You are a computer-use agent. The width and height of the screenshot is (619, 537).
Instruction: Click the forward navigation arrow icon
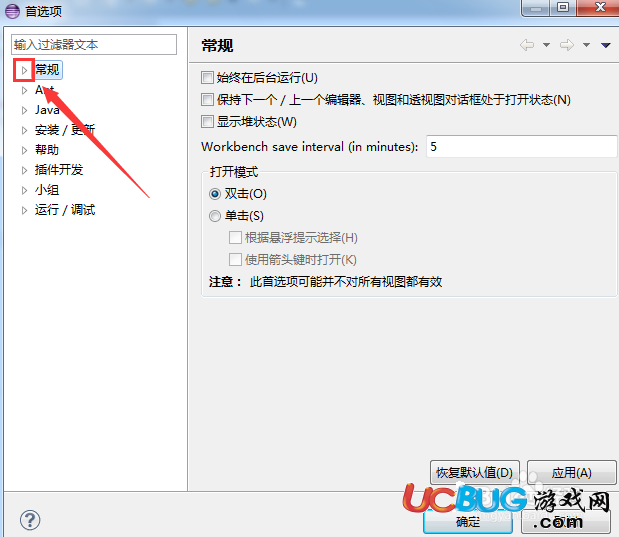pos(567,45)
